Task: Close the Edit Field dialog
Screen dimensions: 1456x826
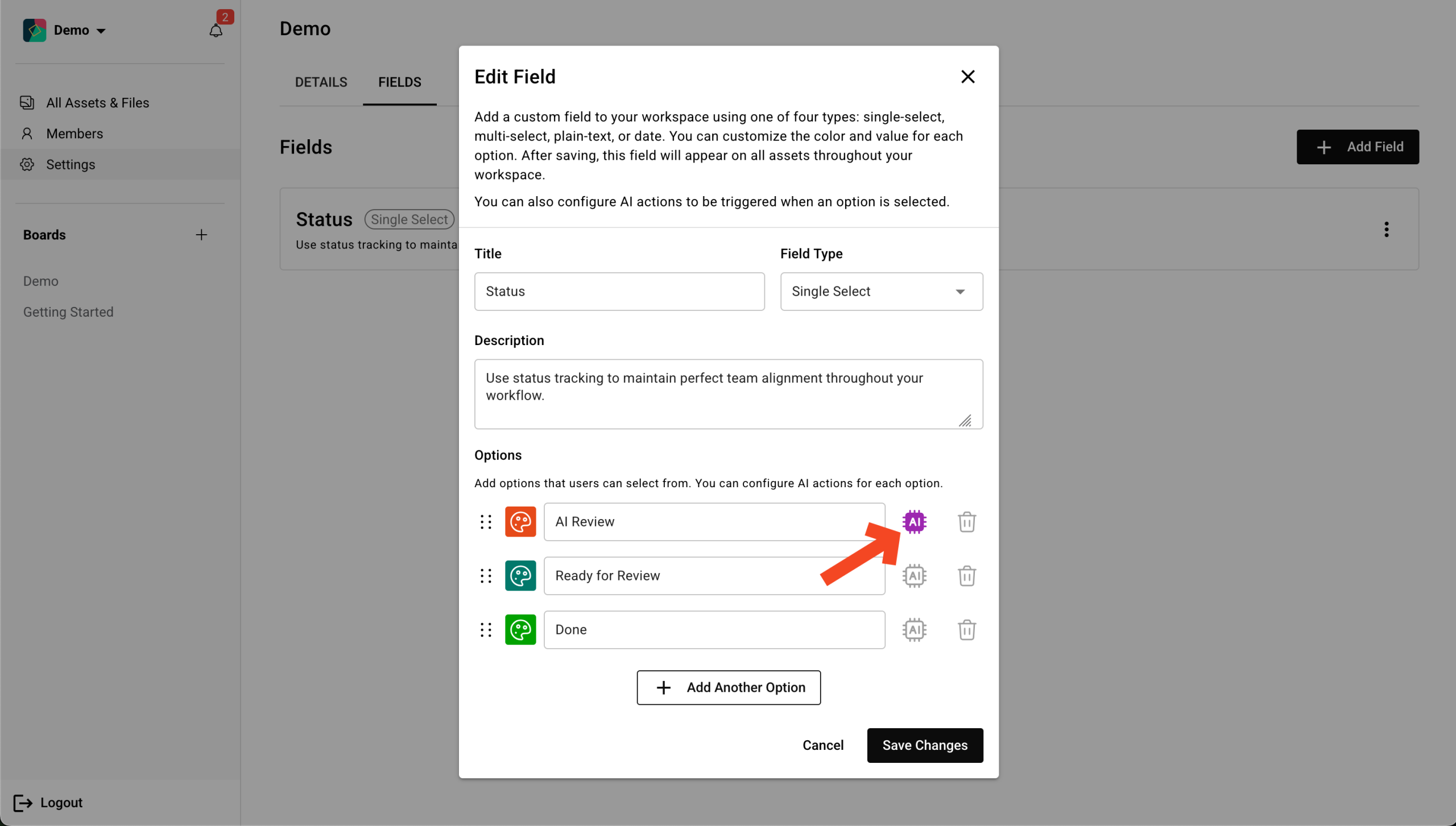Action: (x=967, y=77)
